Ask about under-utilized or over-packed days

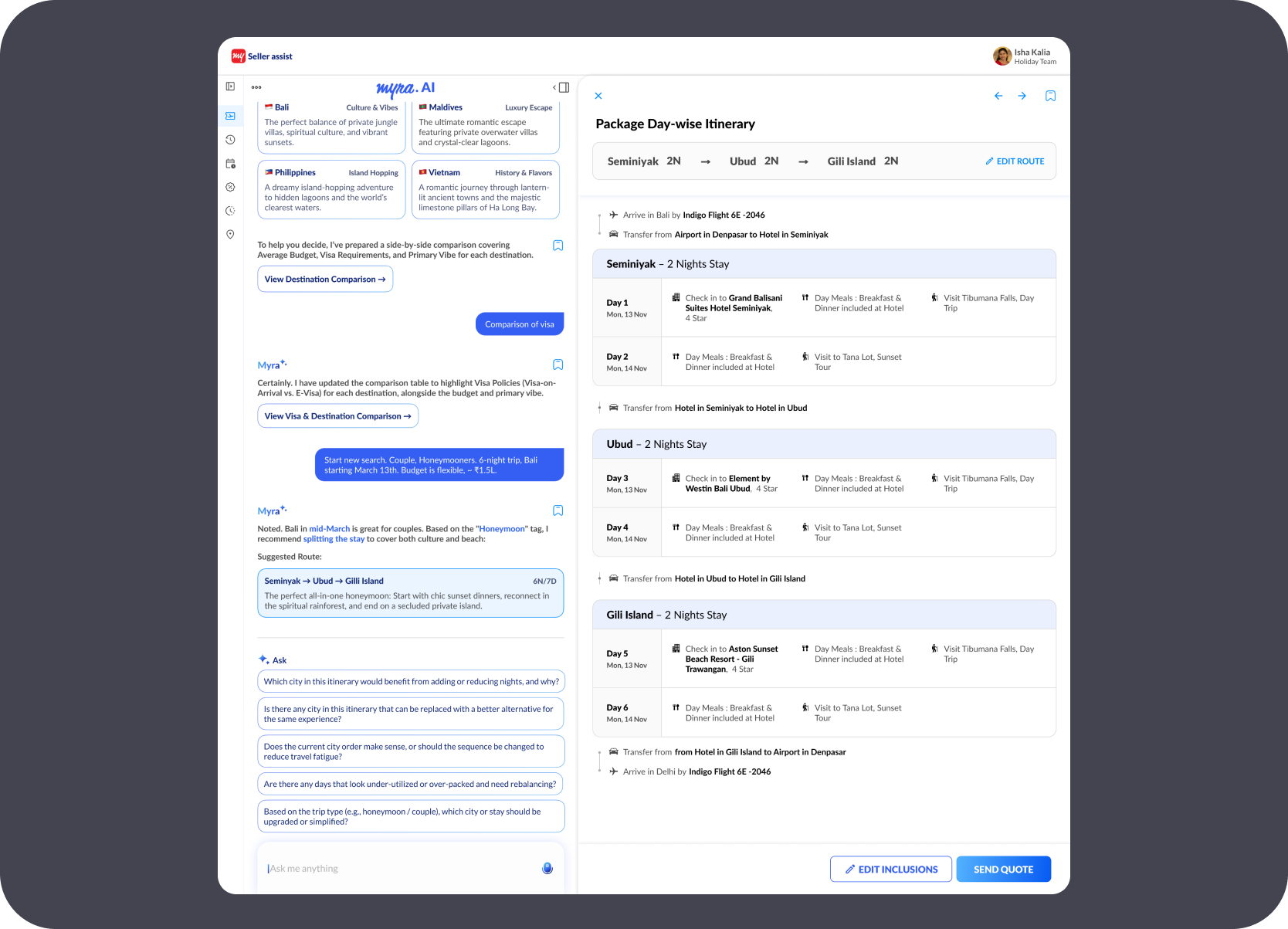[x=410, y=784]
